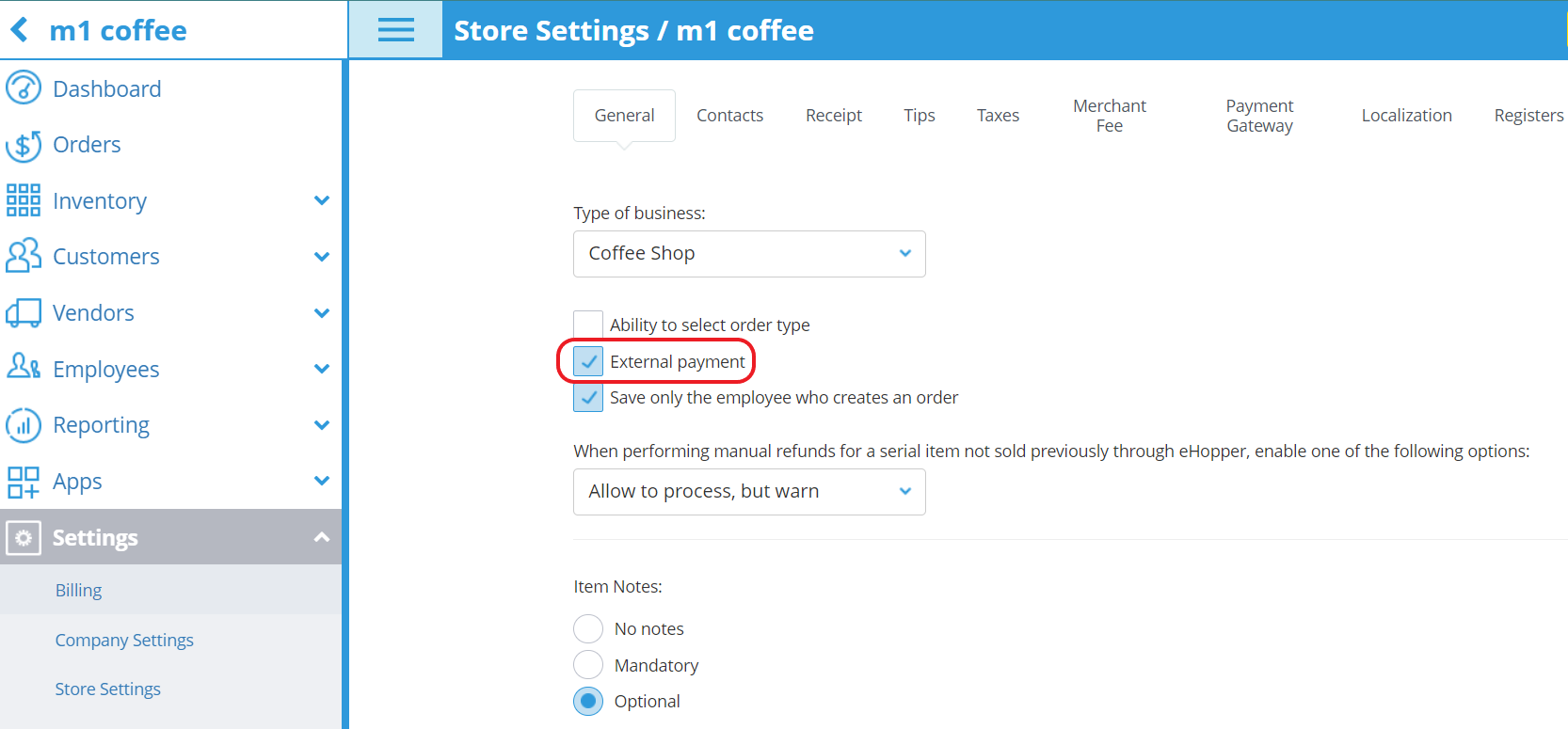
Task: Go back using the m1 coffee arrow
Action: point(20,30)
